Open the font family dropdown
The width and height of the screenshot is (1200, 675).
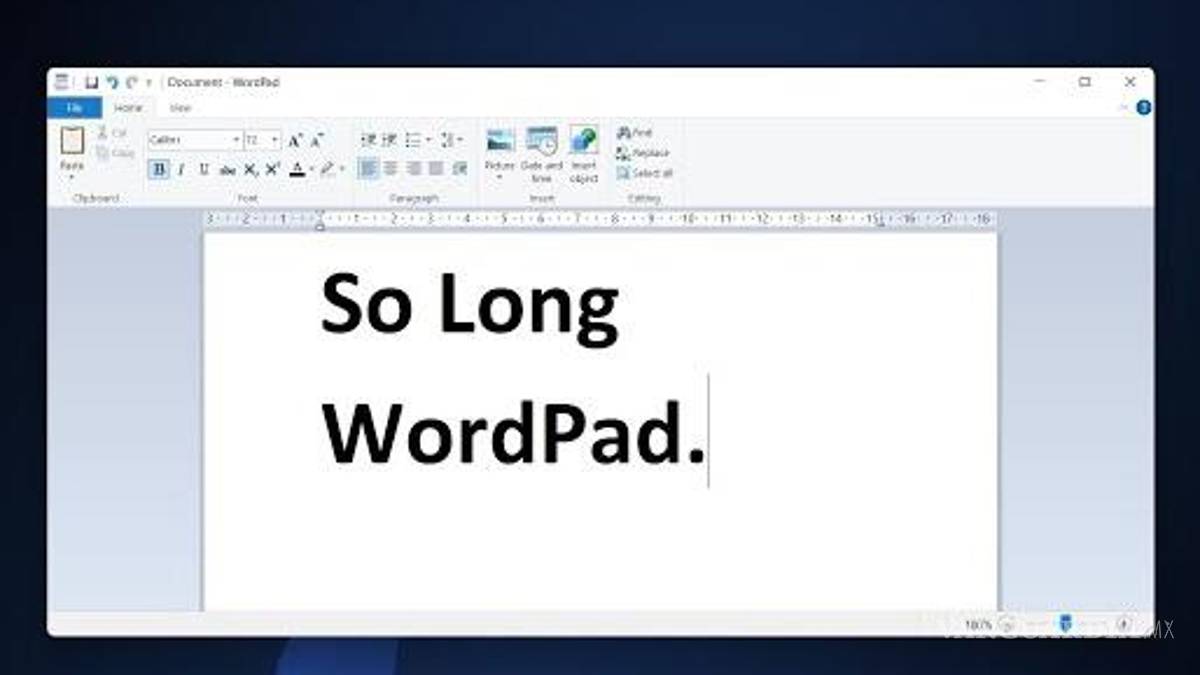click(237, 141)
